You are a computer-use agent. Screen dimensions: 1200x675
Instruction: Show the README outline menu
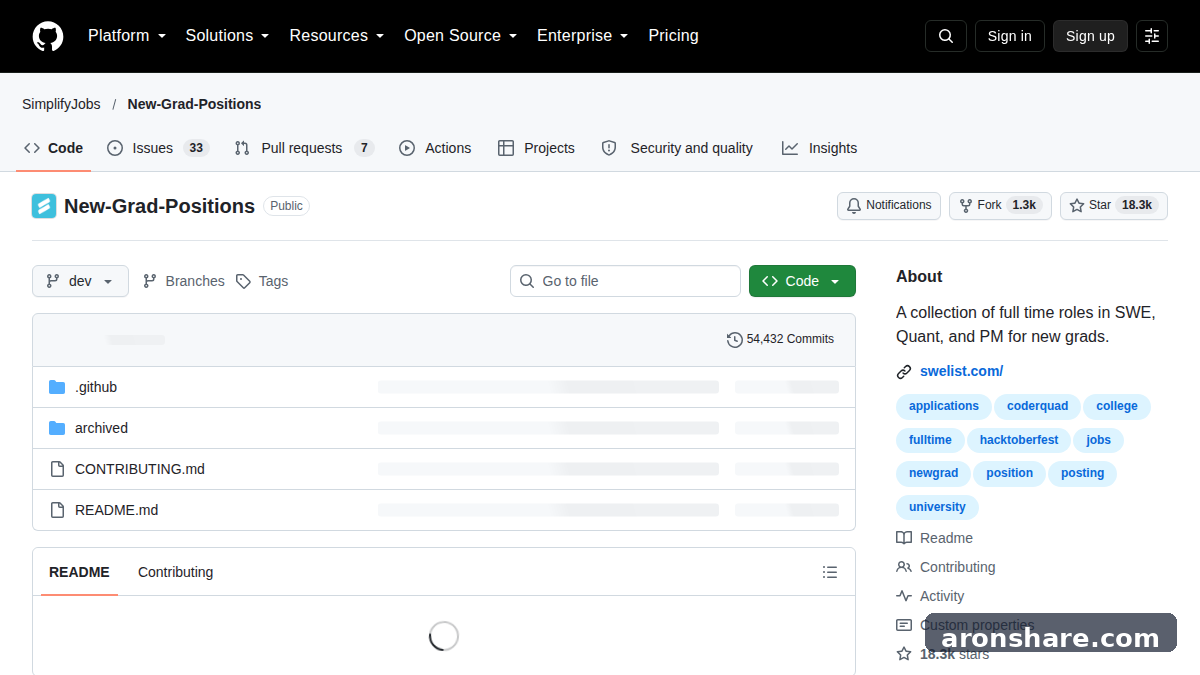[830, 572]
